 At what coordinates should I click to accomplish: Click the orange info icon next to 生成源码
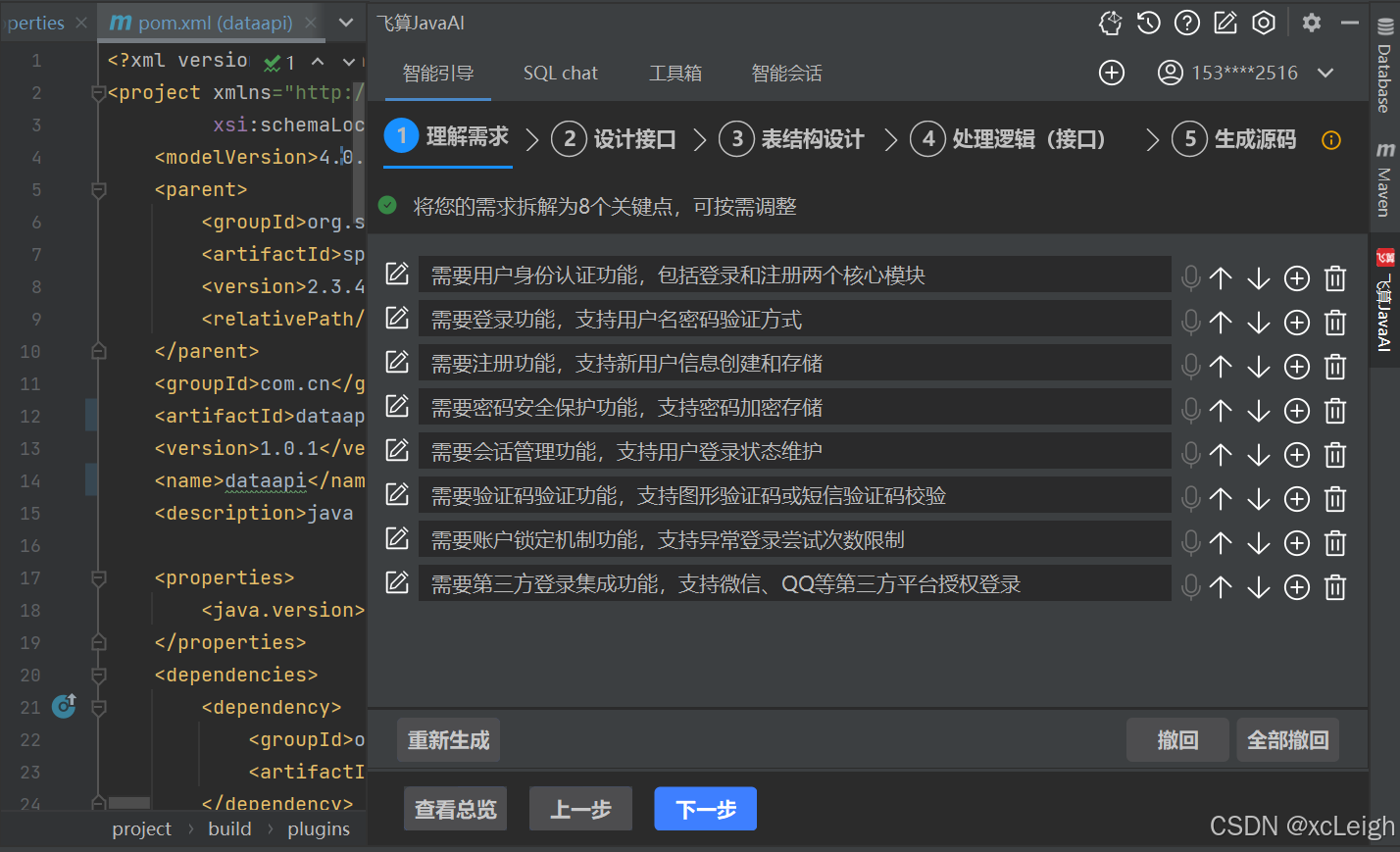coord(1331,140)
